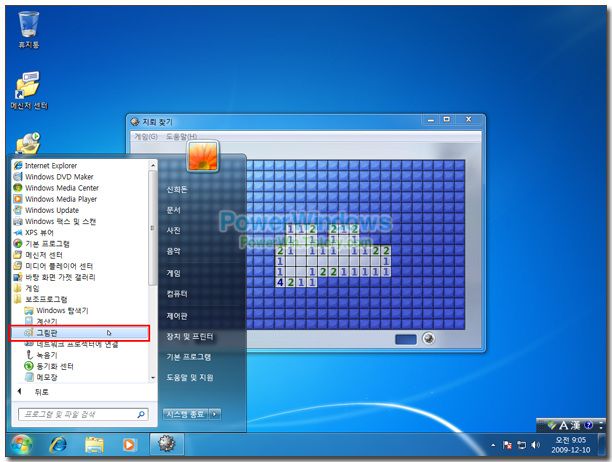This screenshot has width=612, height=462.
Task: Open 기본 프로그램 in right pane
Action: pos(189,357)
